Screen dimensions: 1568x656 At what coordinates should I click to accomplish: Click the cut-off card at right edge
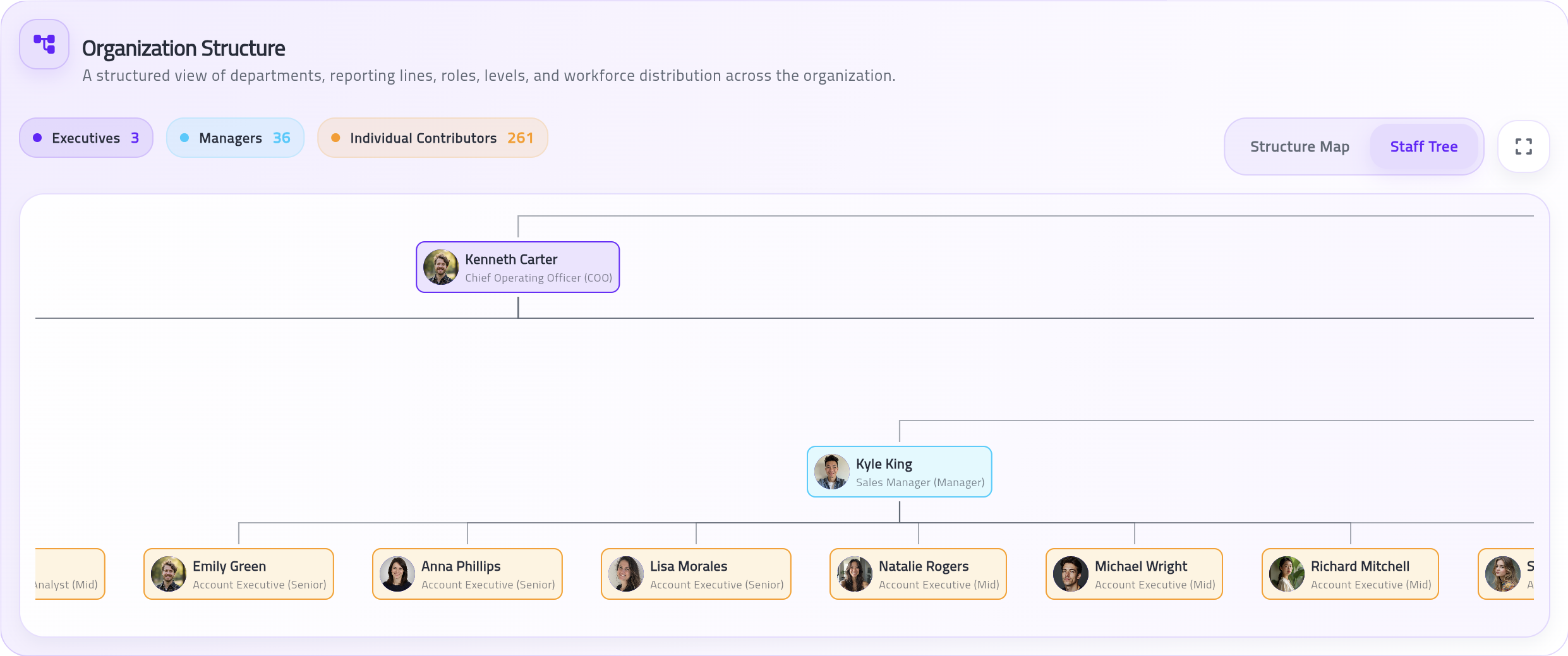point(1507,574)
